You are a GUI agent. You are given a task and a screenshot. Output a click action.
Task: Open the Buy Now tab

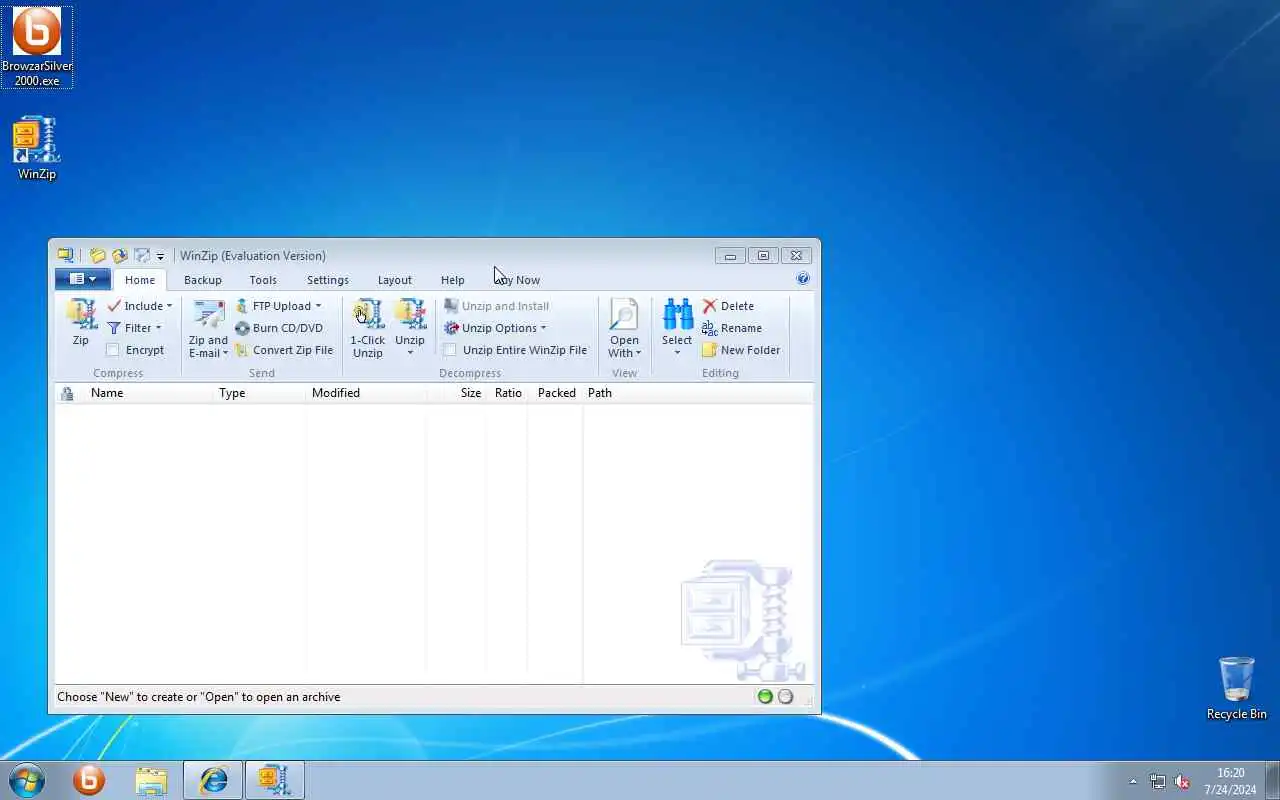[517, 280]
